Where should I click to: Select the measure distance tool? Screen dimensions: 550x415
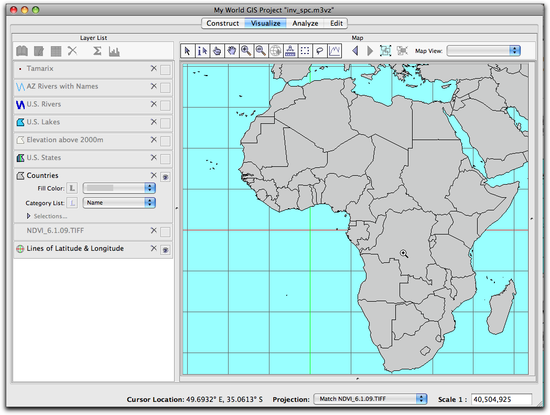(290, 51)
